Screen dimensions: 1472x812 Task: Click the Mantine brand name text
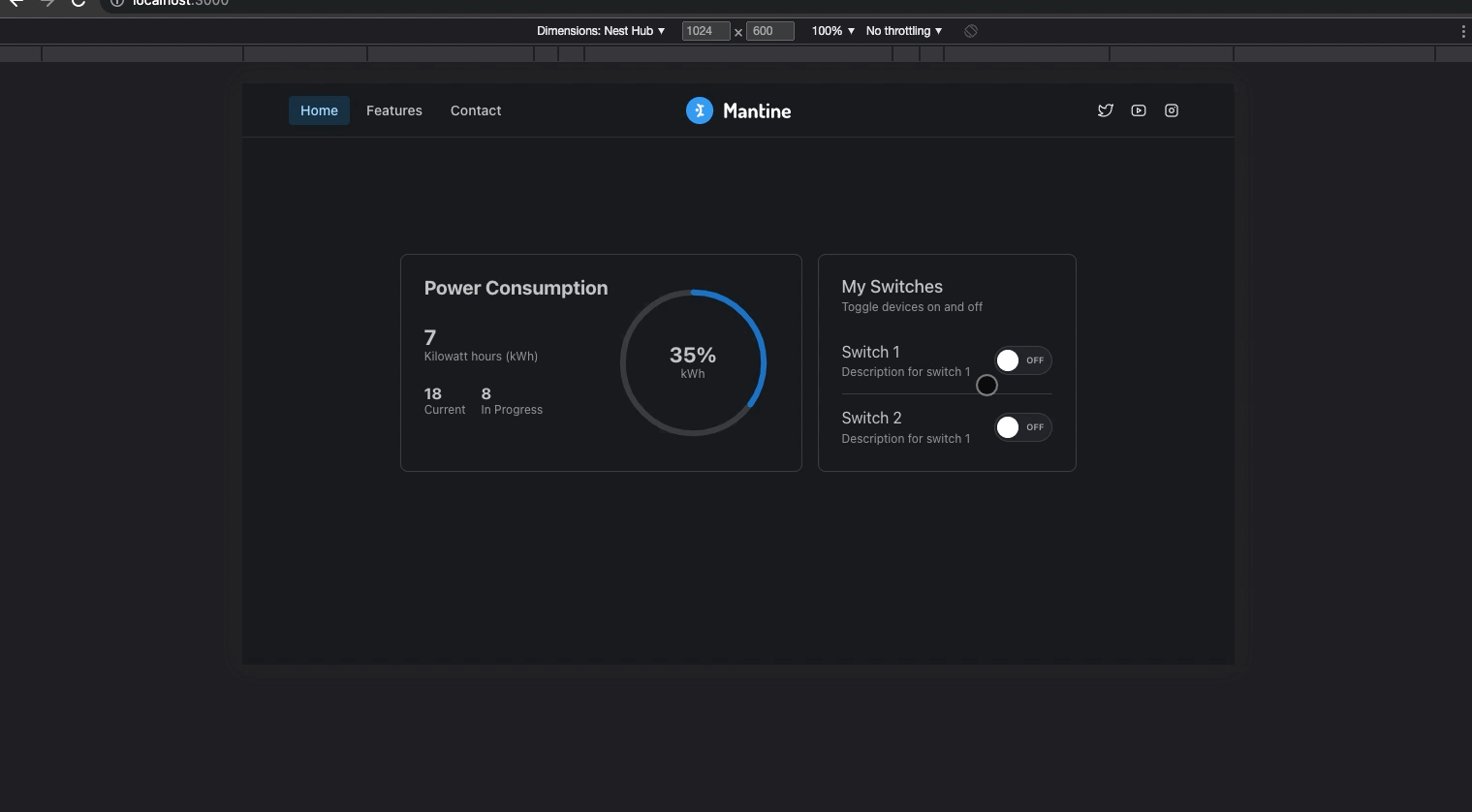757,111
